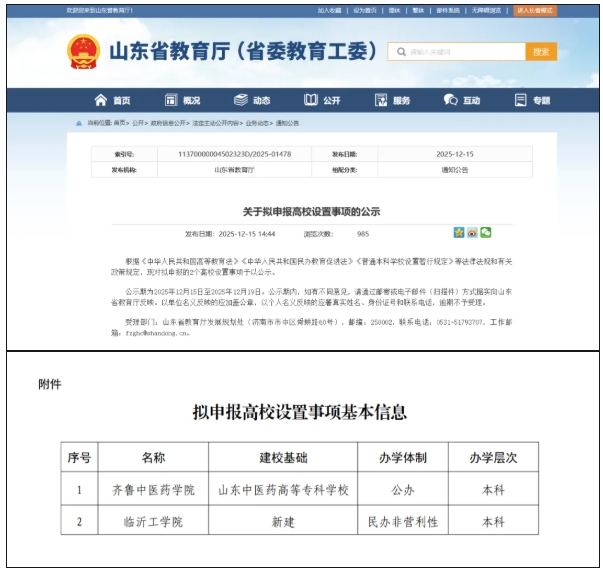This screenshot has width=603, height=573.
Task: Click the release date value 2025-12-15 in the info table
Action: click(x=455, y=154)
